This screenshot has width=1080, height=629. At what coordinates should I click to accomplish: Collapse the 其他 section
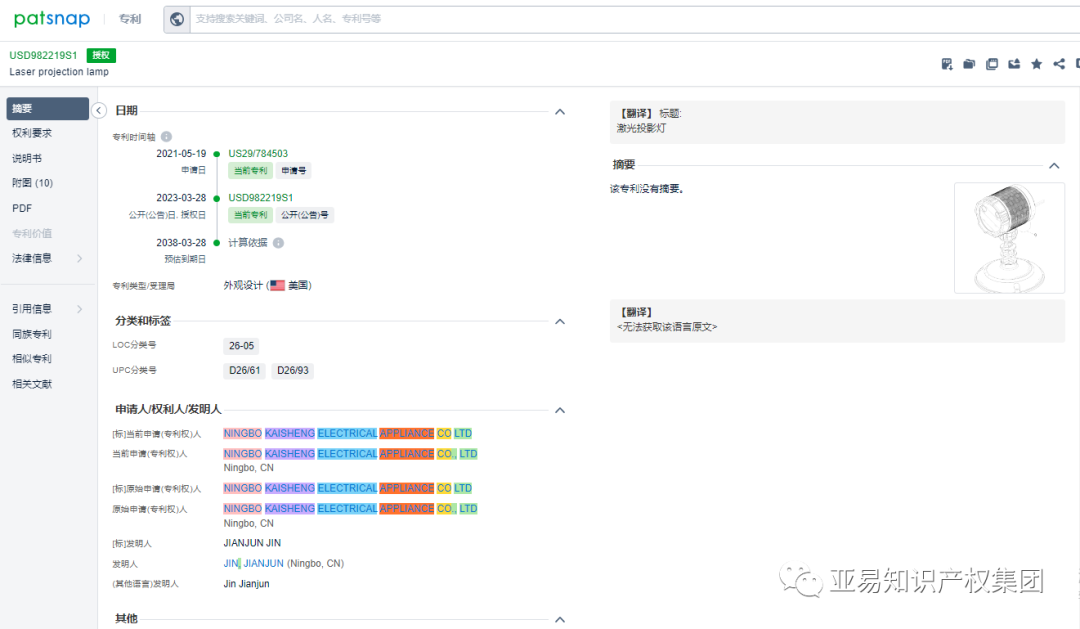[x=560, y=619]
